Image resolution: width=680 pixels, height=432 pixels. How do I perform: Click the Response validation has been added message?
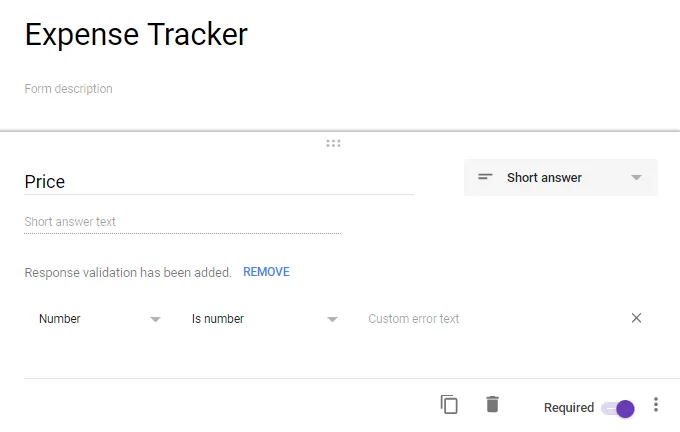pyautogui.click(x=128, y=272)
